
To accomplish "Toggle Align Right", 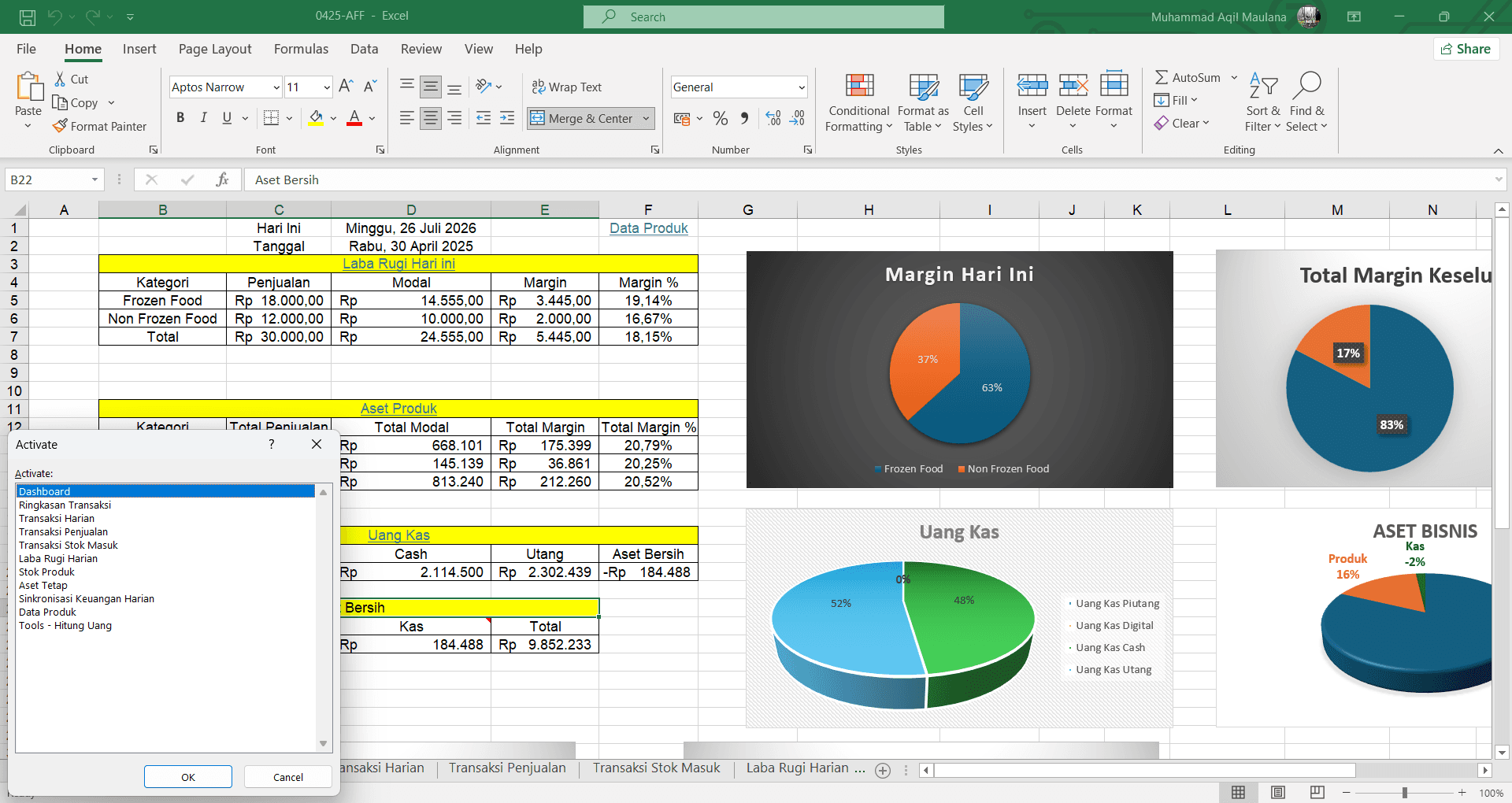I will (x=454, y=118).
